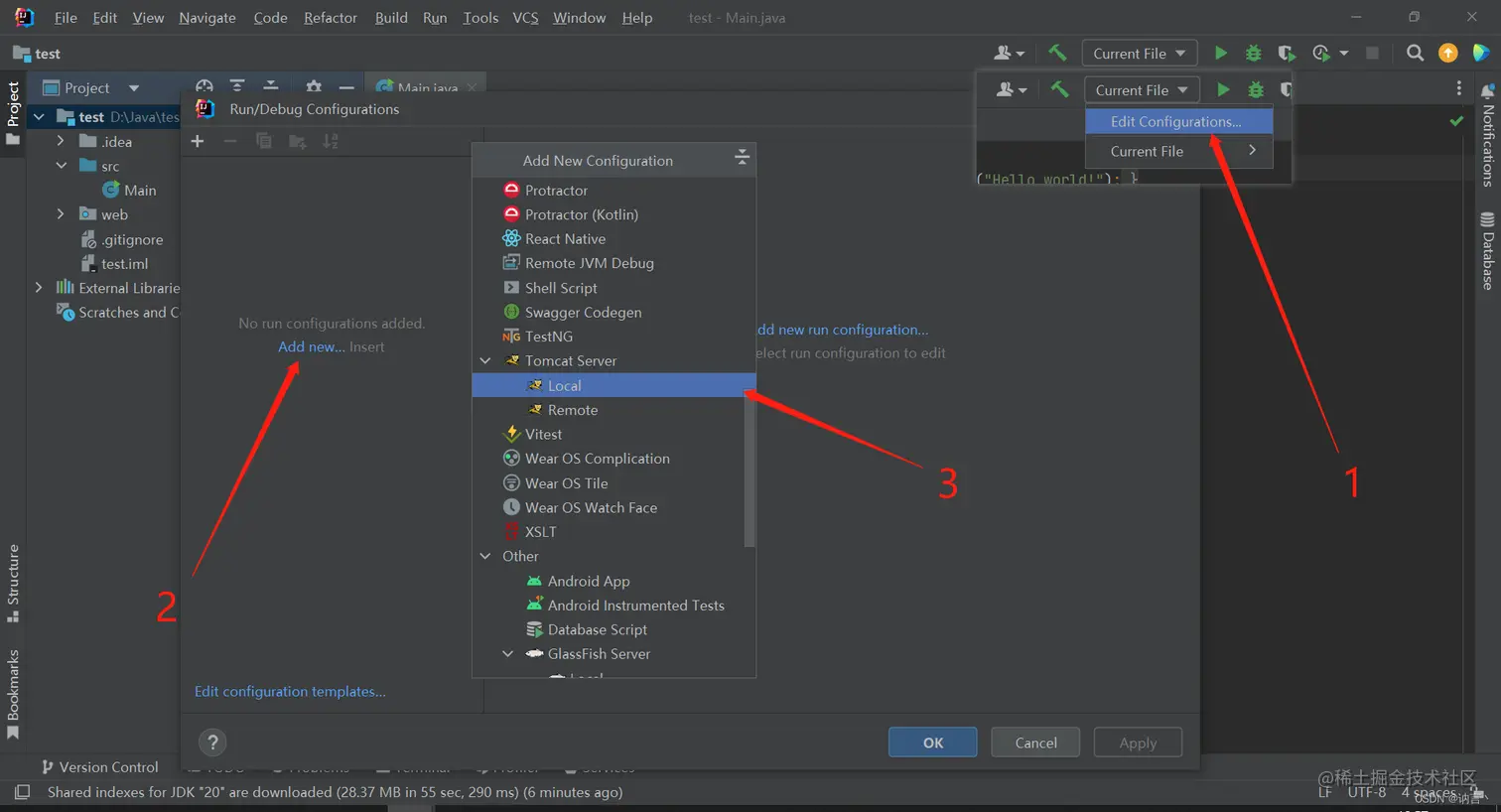Click Run with Coverage shield icon
This screenshot has width=1501, height=812.
coord(1287,54)
